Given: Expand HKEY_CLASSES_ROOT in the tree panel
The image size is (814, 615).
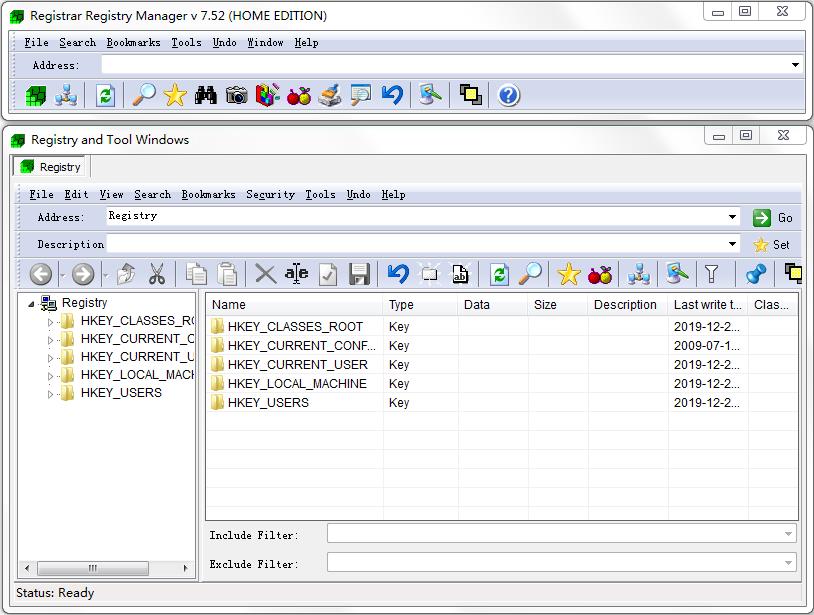Looking at the screenshot, I should point(51,322).
